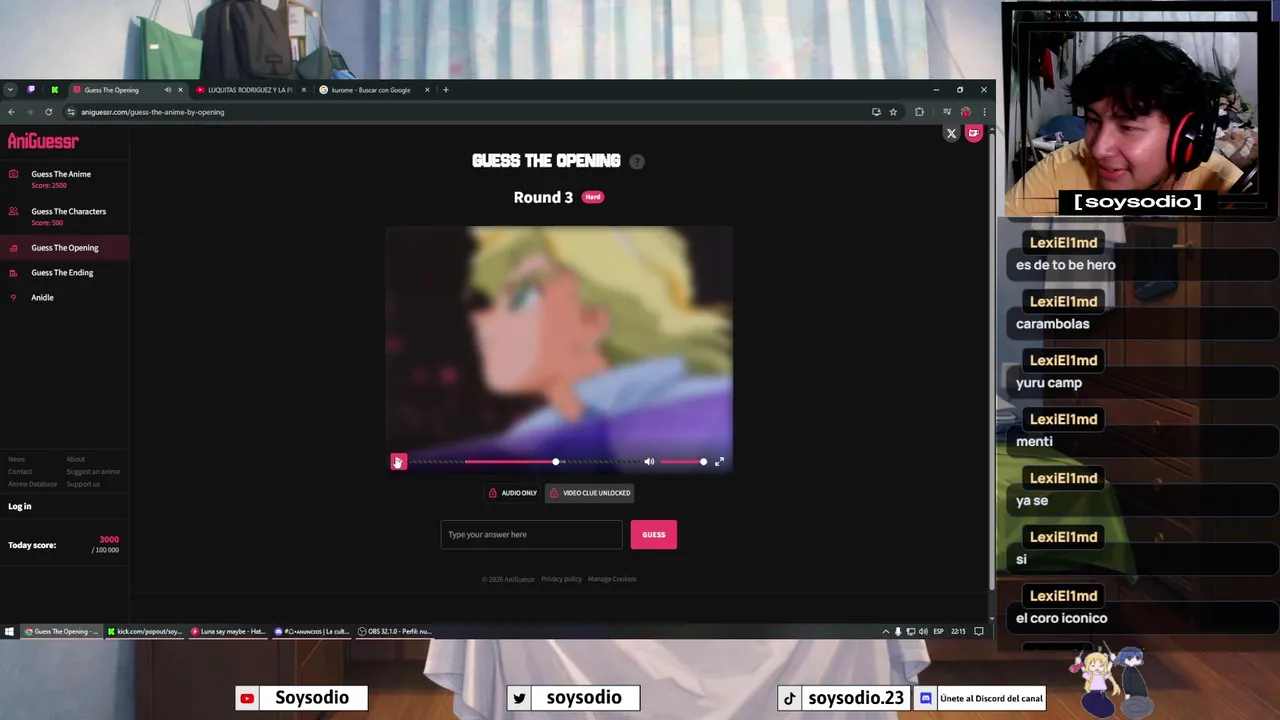
Task: Switch to the kurome Google search tab
Action: (x=370, y=90)
